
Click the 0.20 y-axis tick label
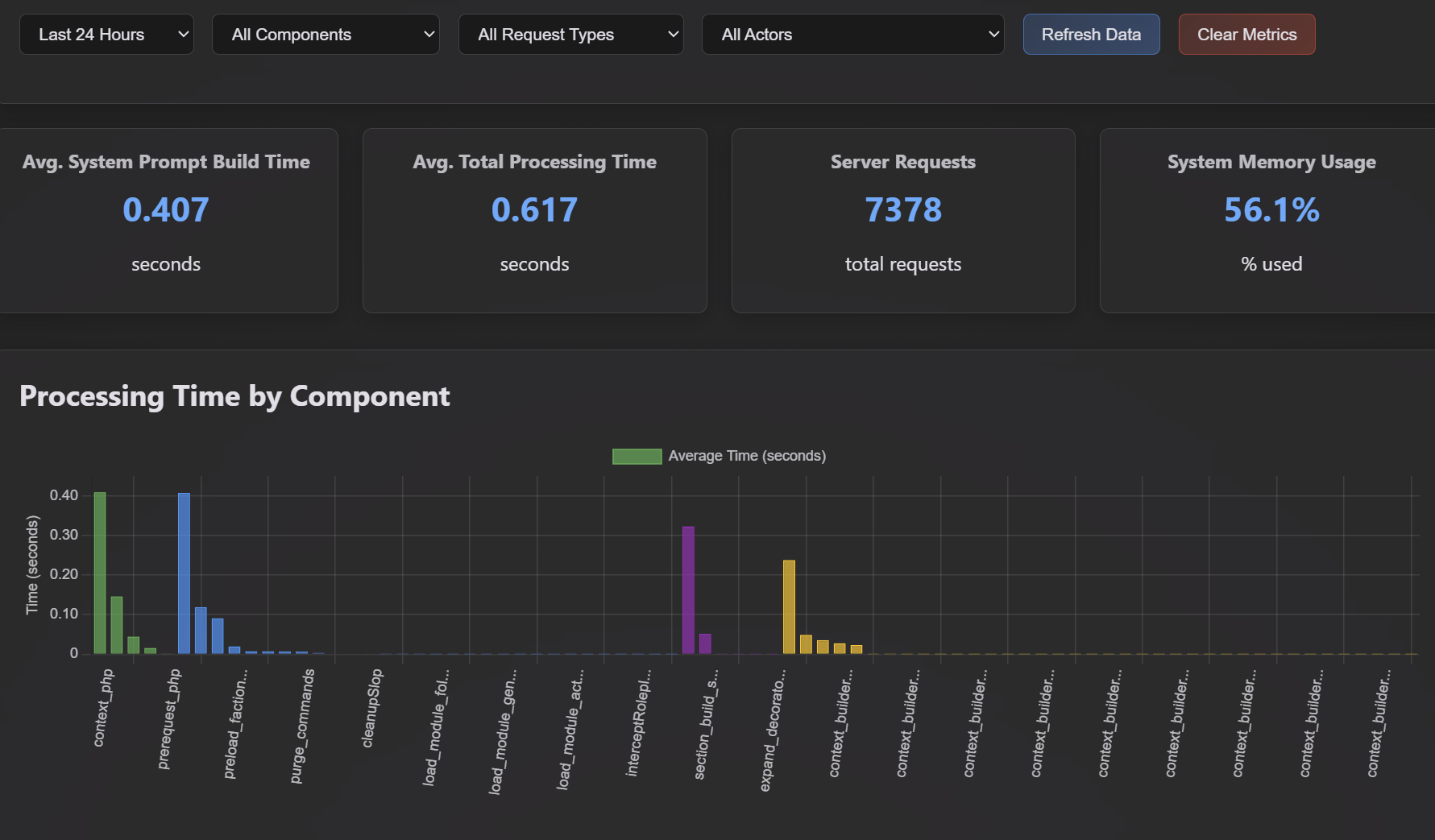(x=64, y=574)
